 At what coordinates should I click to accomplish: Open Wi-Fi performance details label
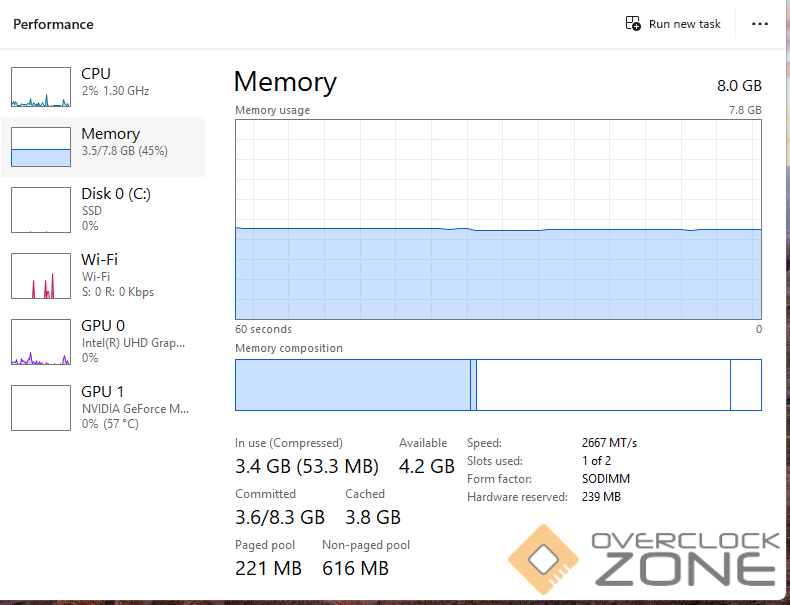click(100, 260)
